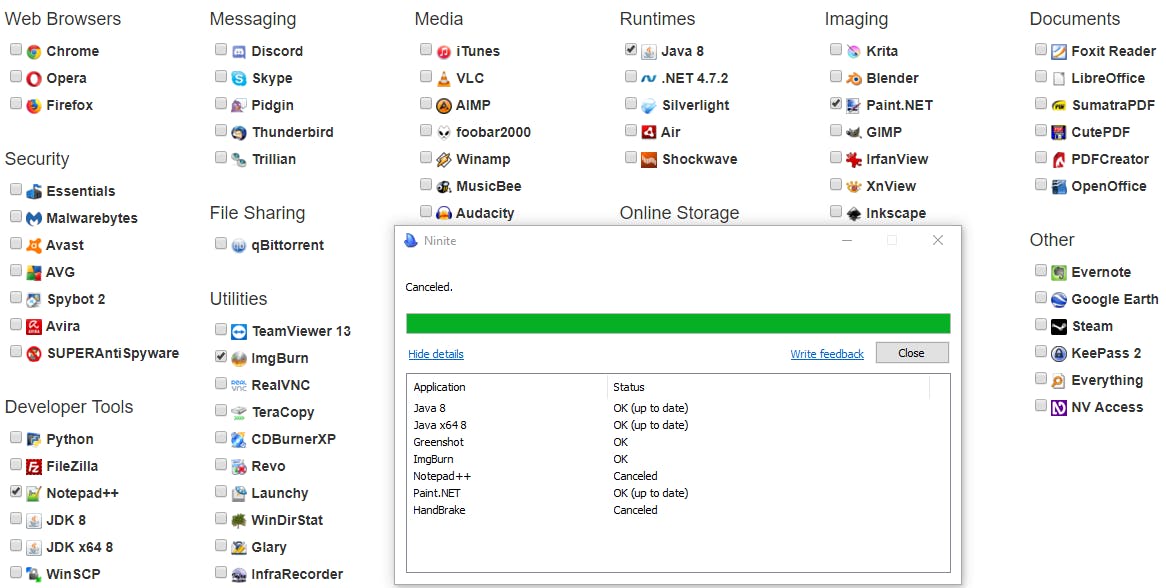Check the Python checkbox
1166x588 pixels.
click(x=16, y=437)
